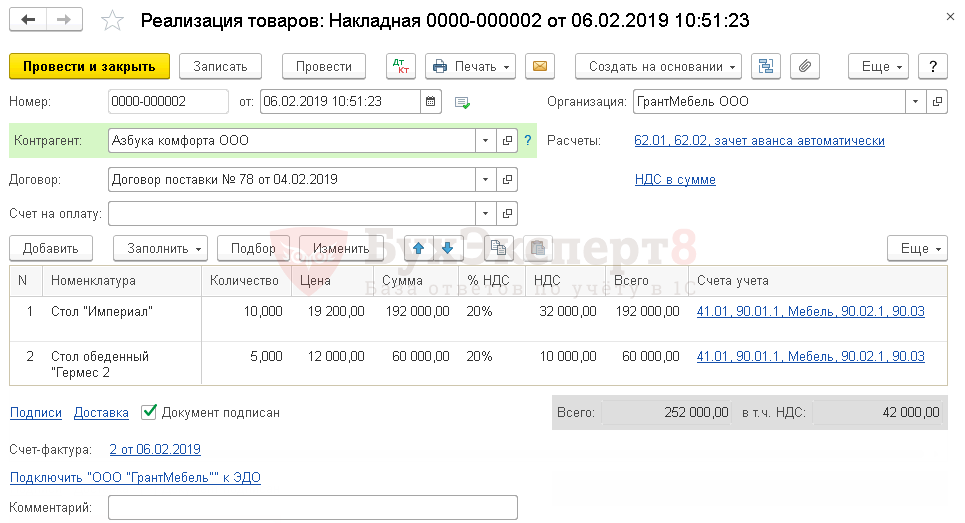Viewport: 965px width, 523px height.
Task: Click price cell 12 000,00
Action: click(332, 364)
